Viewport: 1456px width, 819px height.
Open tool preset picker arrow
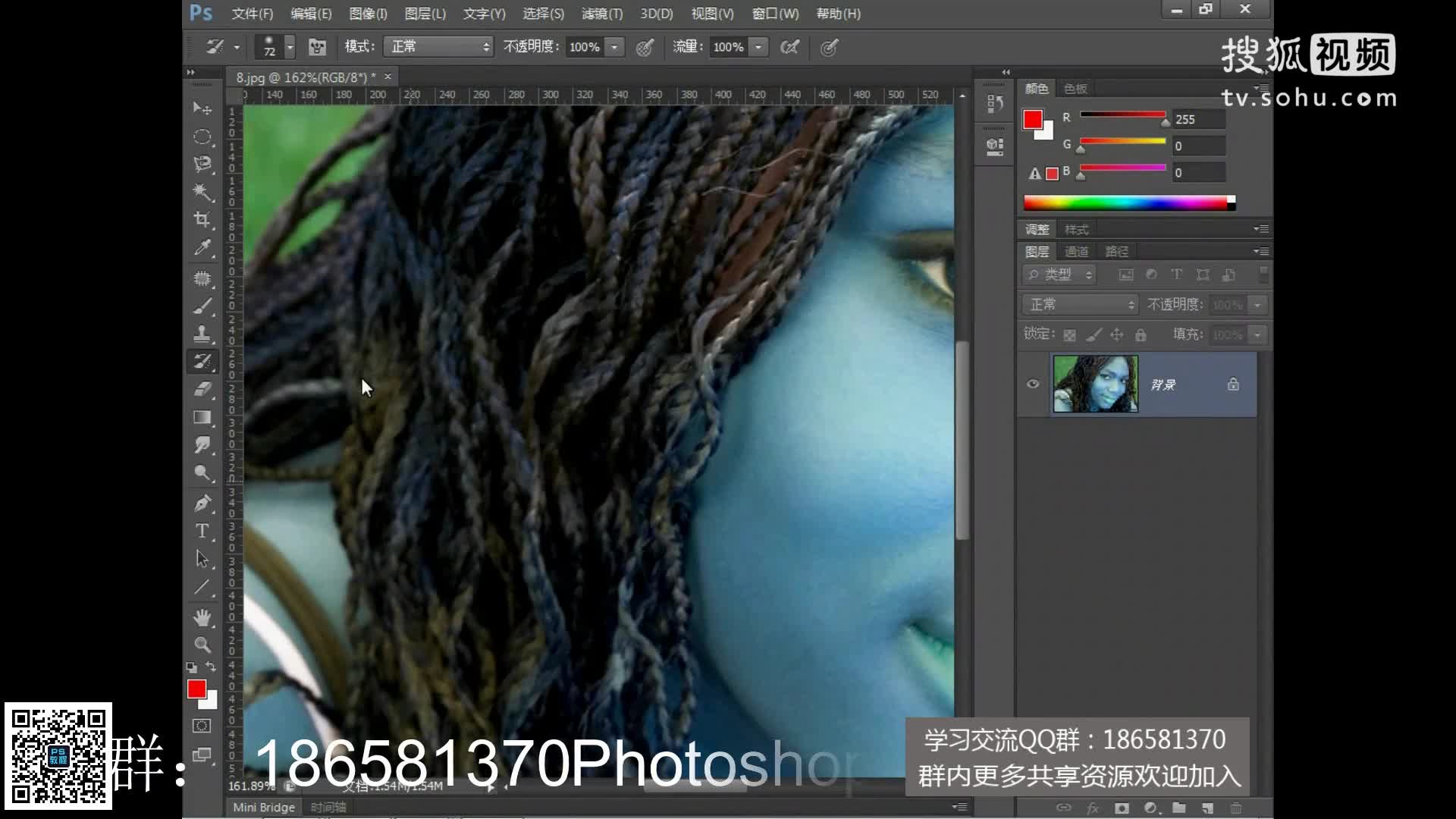coord(237,47)
